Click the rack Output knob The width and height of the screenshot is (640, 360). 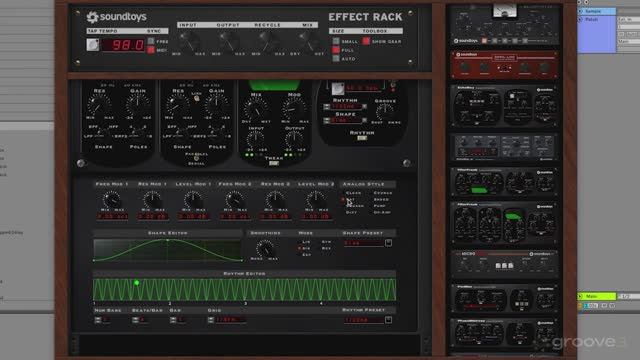pyautogui.click(x=228, y=40)
